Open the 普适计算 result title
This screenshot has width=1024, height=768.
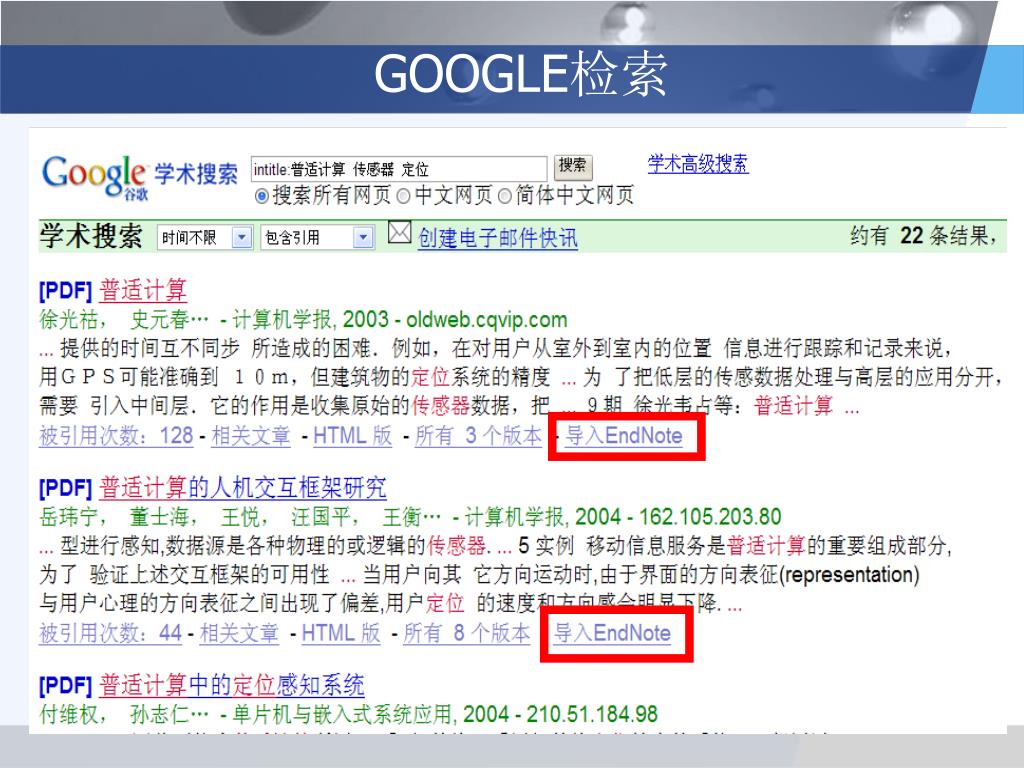coord(143,290)
